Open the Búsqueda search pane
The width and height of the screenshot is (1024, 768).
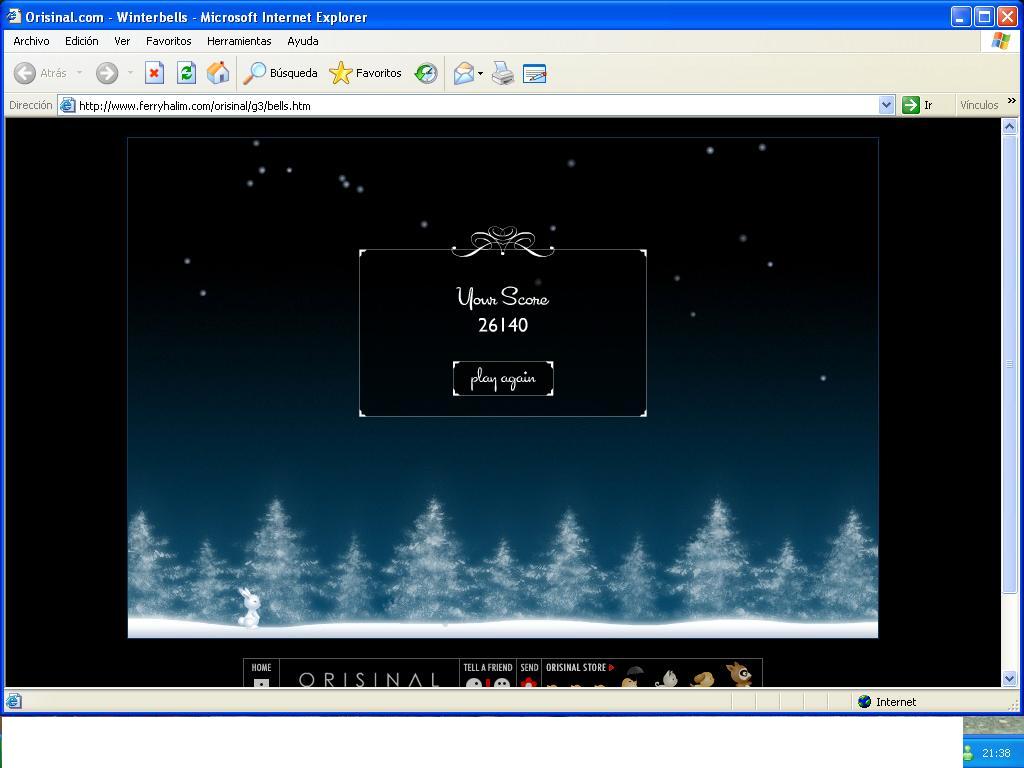point(280,73)
